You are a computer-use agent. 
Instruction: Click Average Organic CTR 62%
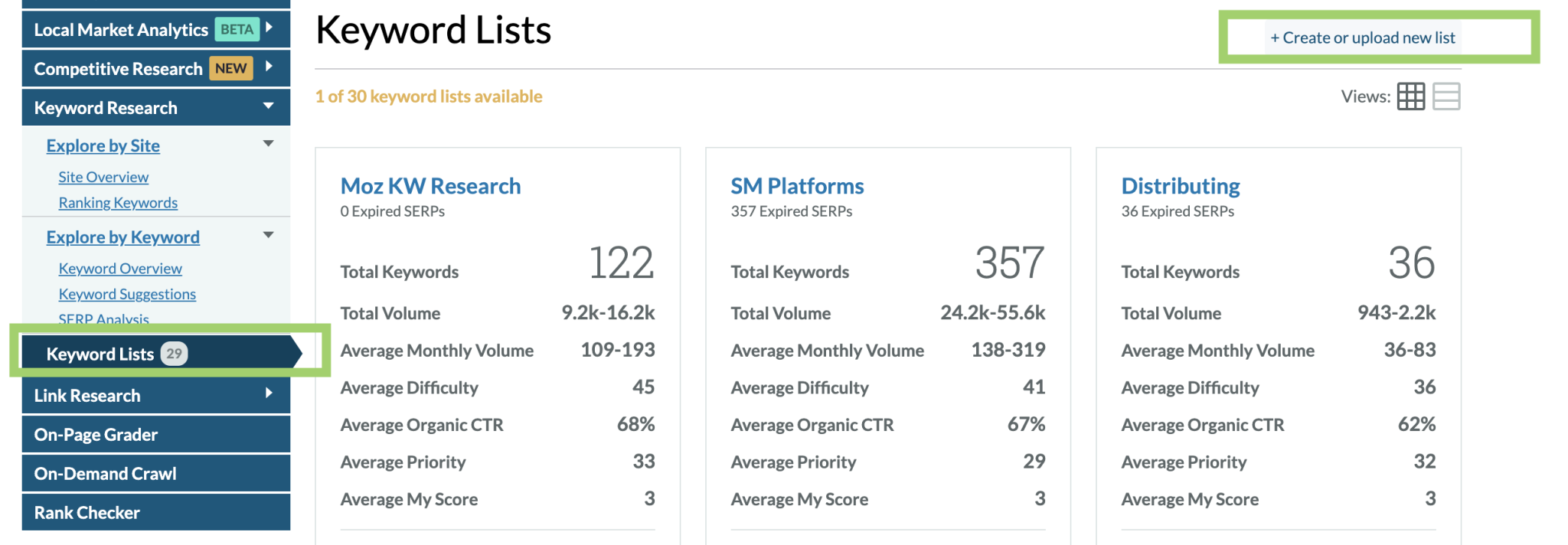(x=1416, y=424)
